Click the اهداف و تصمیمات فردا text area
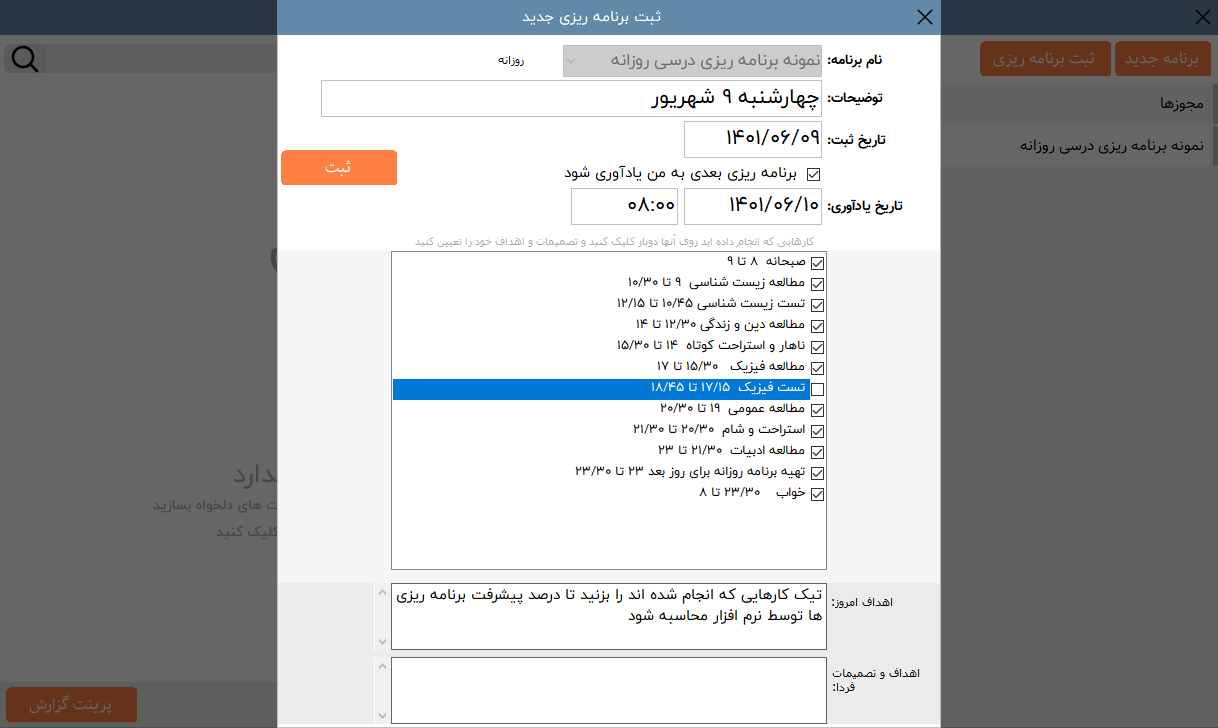 (x=608, y=690)
